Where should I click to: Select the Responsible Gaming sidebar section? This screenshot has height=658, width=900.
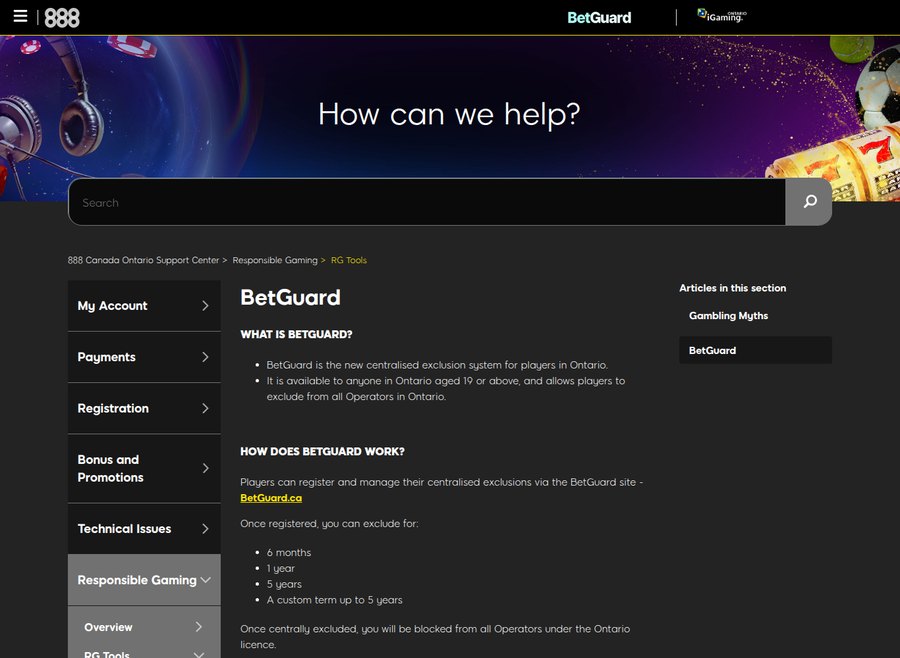(144, 580)
